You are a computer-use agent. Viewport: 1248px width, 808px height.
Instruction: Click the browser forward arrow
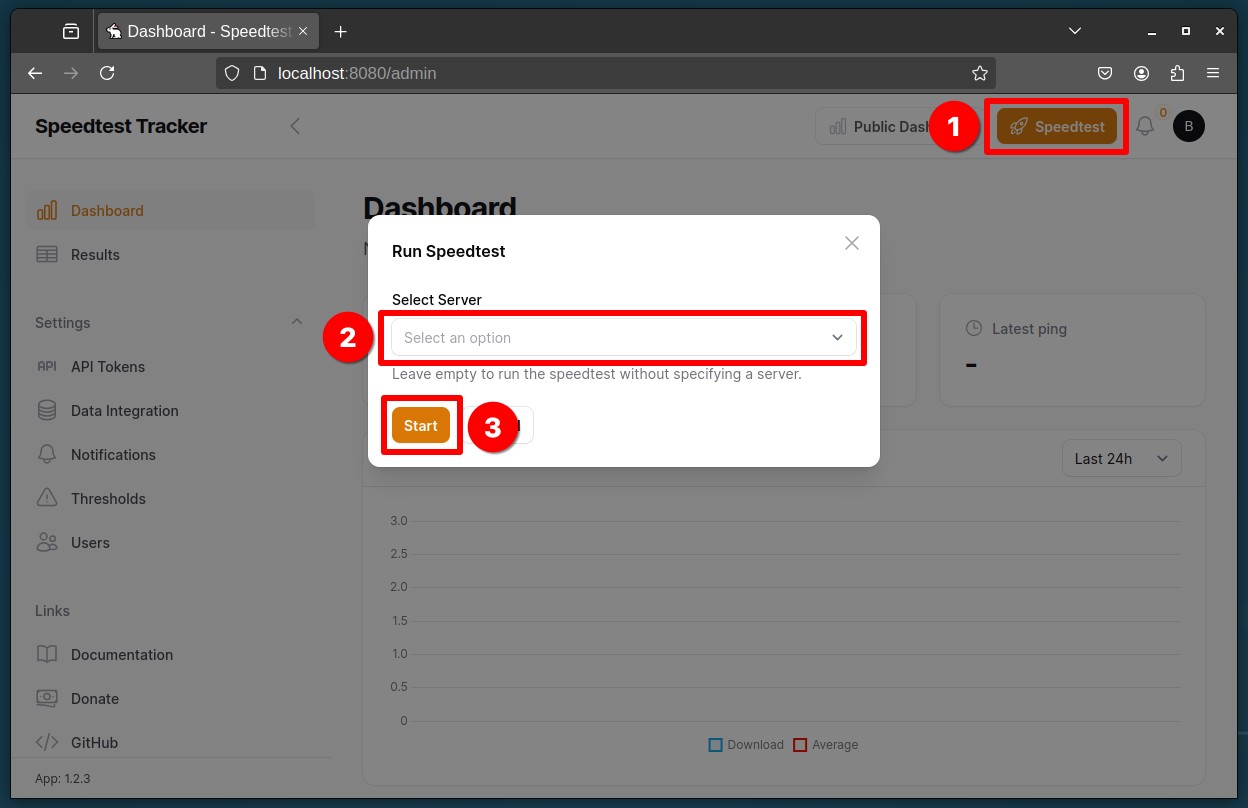click(x=71, y=73)
